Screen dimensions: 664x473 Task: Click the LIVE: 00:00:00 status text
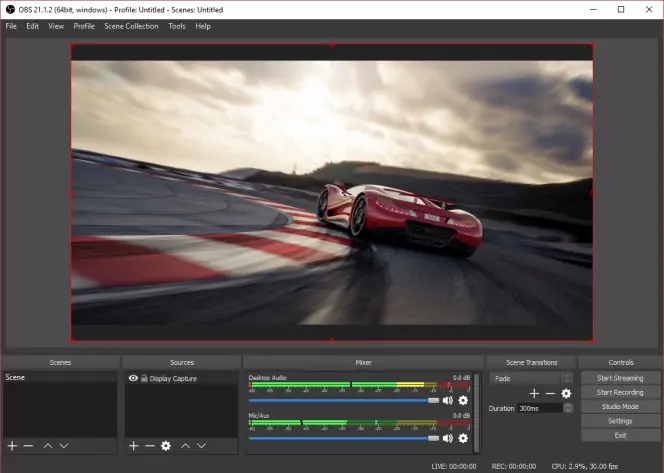coord(454,466)
